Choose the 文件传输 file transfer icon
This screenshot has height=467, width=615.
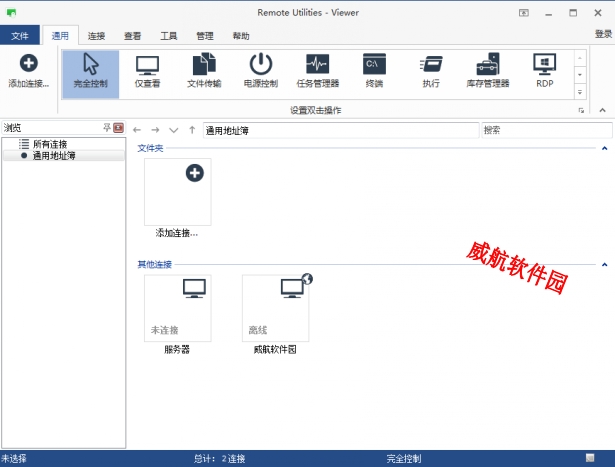tap(204, 72)
